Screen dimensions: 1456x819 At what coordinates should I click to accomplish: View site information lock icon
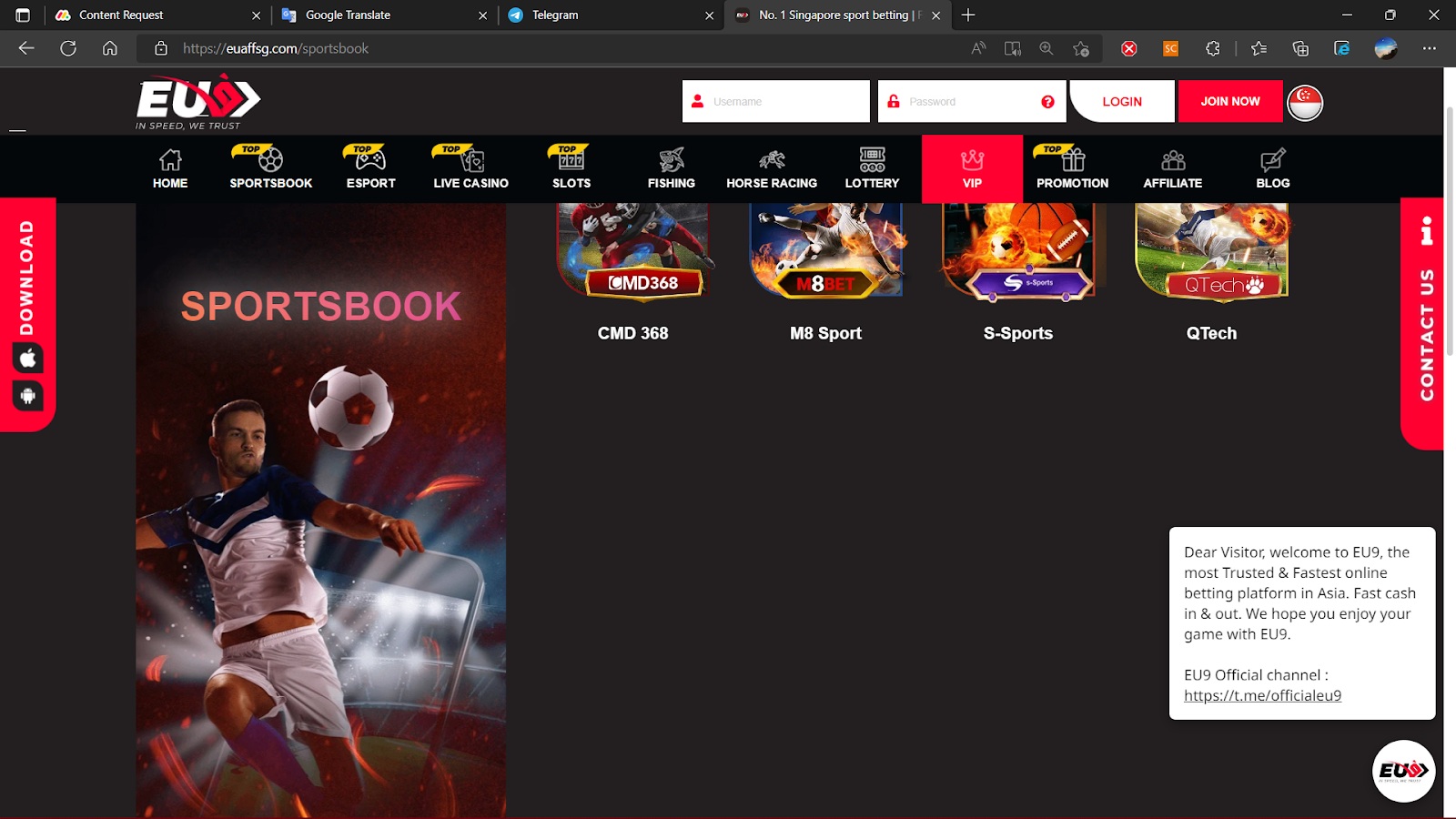coord(161,48)
